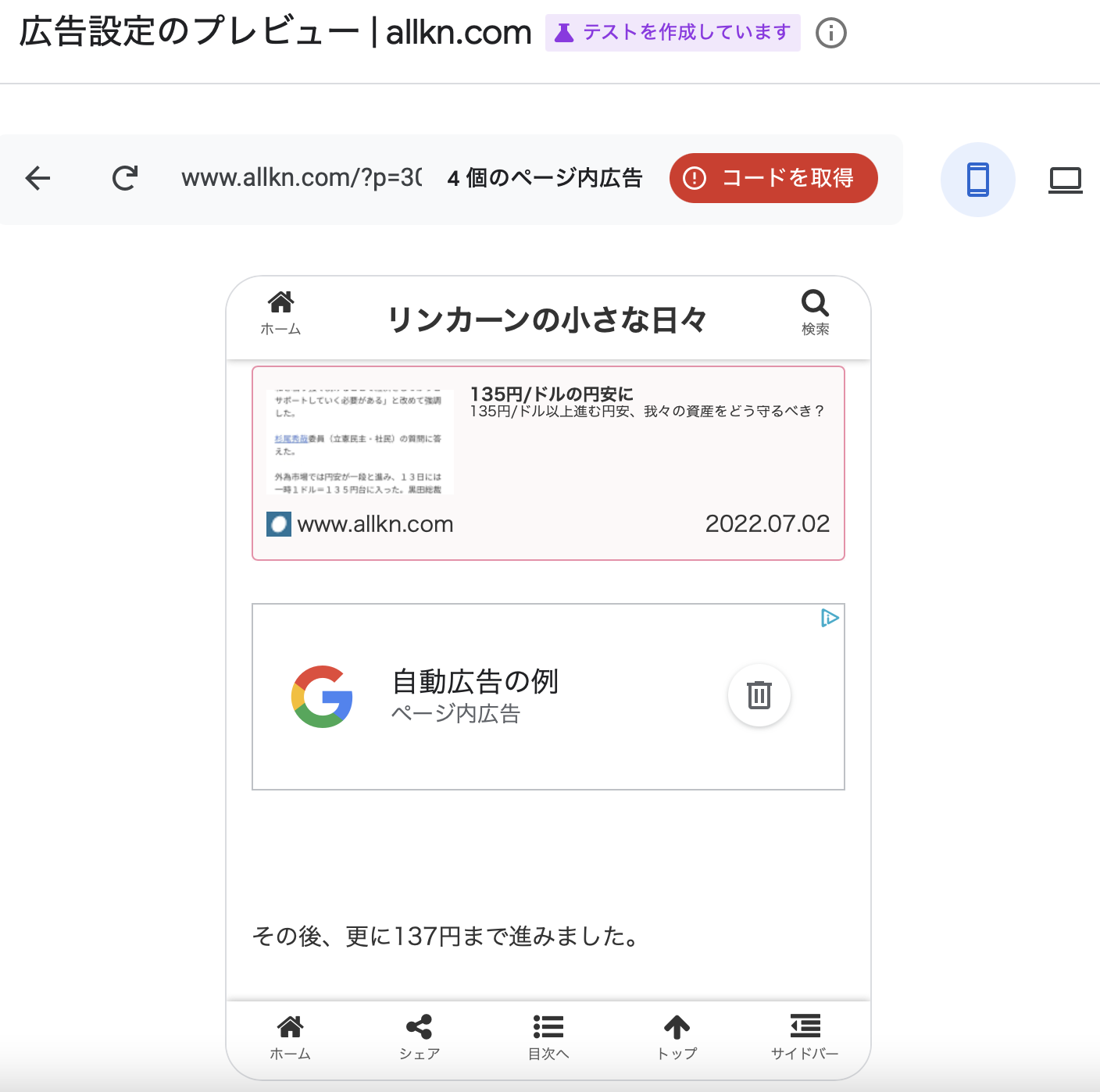Click the 自動広告の例 ad title
This screenshot has height=1092, width=1100.
[x=475, y=681]
